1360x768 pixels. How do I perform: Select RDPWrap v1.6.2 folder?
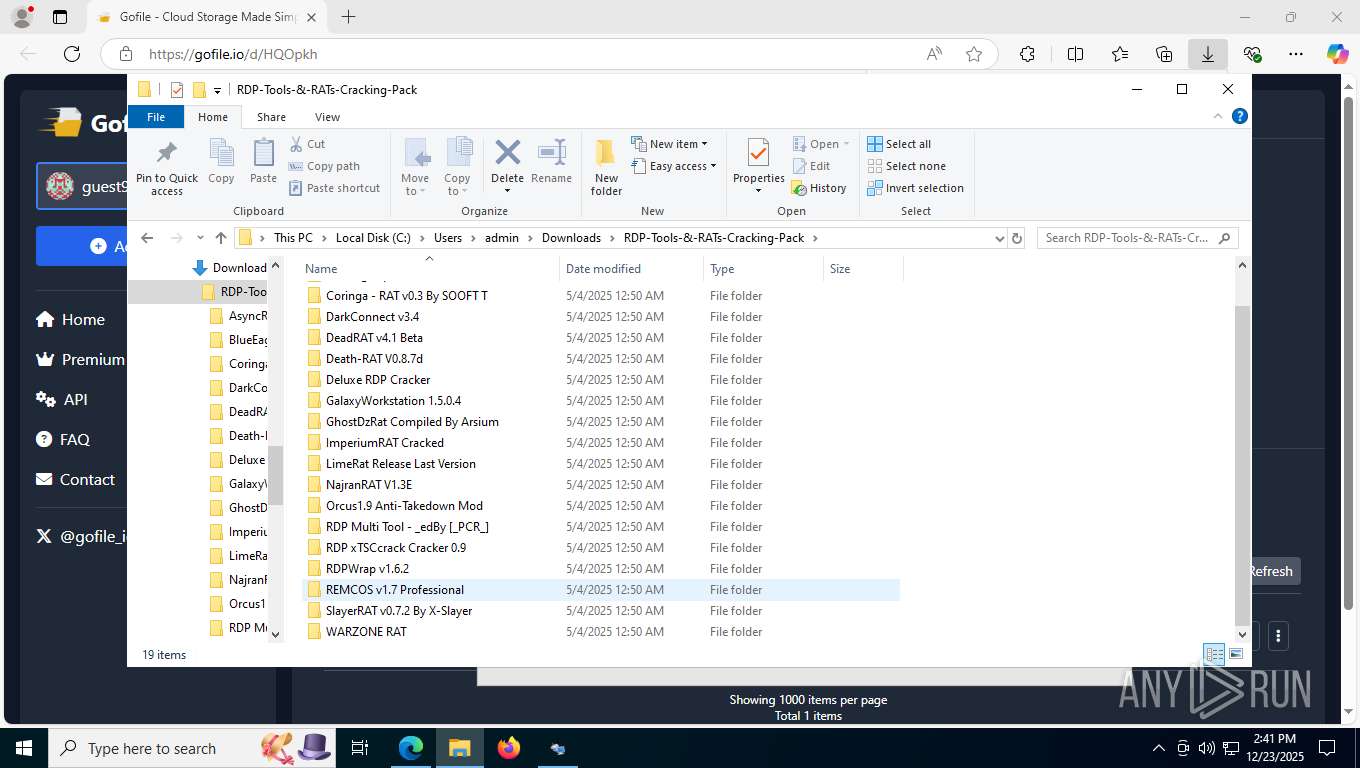(600, 569)
